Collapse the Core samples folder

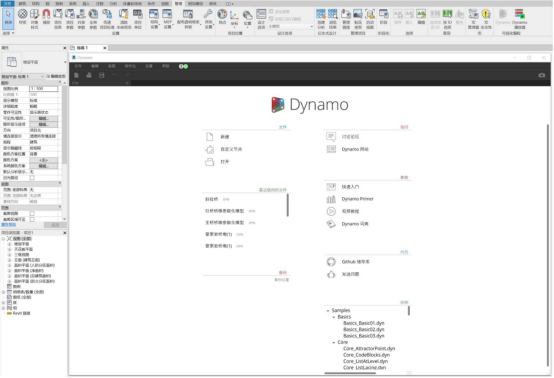click(x=334, y=342)
